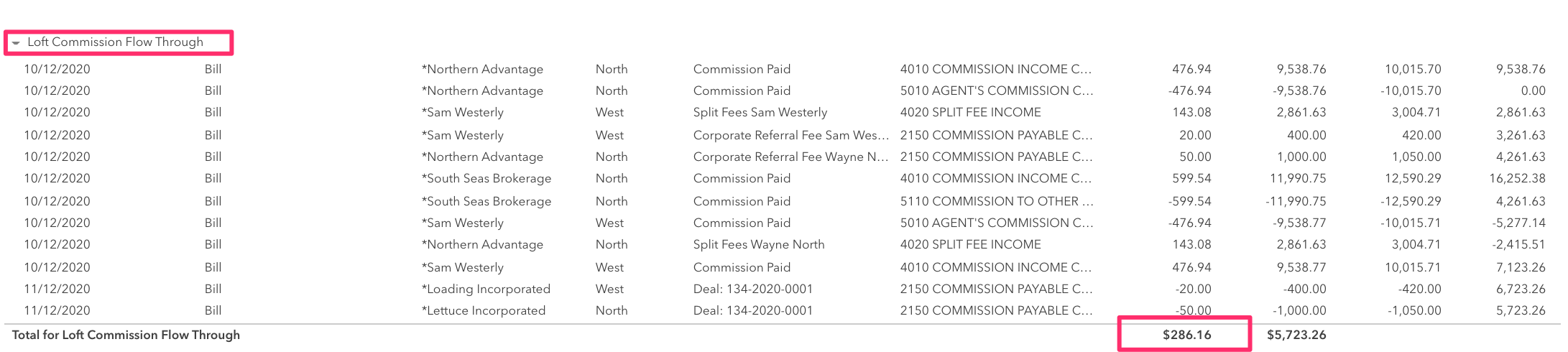Collapse the Loft Commission Flow Through group
1568x352 pixels.
tap(16, 43)
